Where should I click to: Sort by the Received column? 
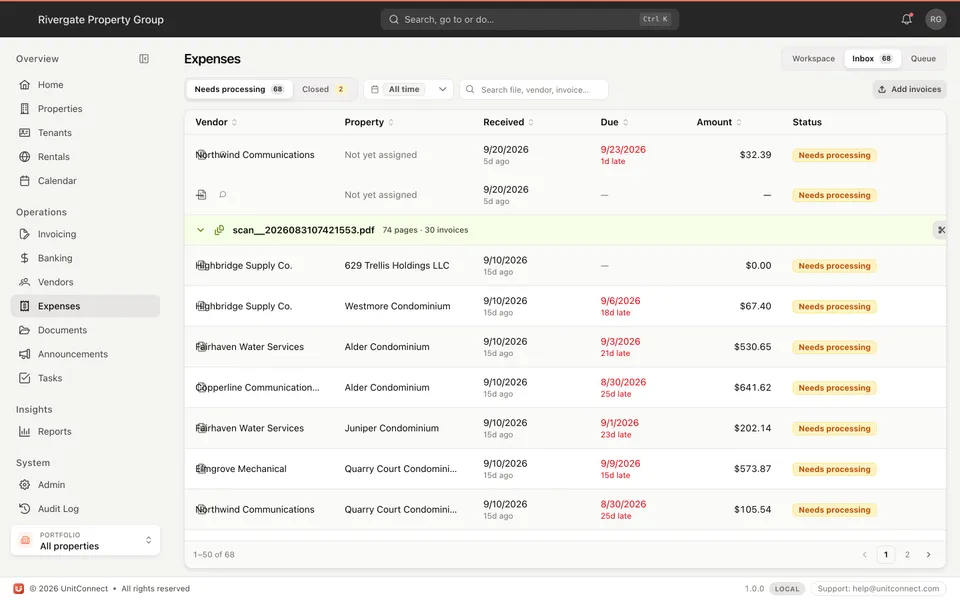point(508,122)
